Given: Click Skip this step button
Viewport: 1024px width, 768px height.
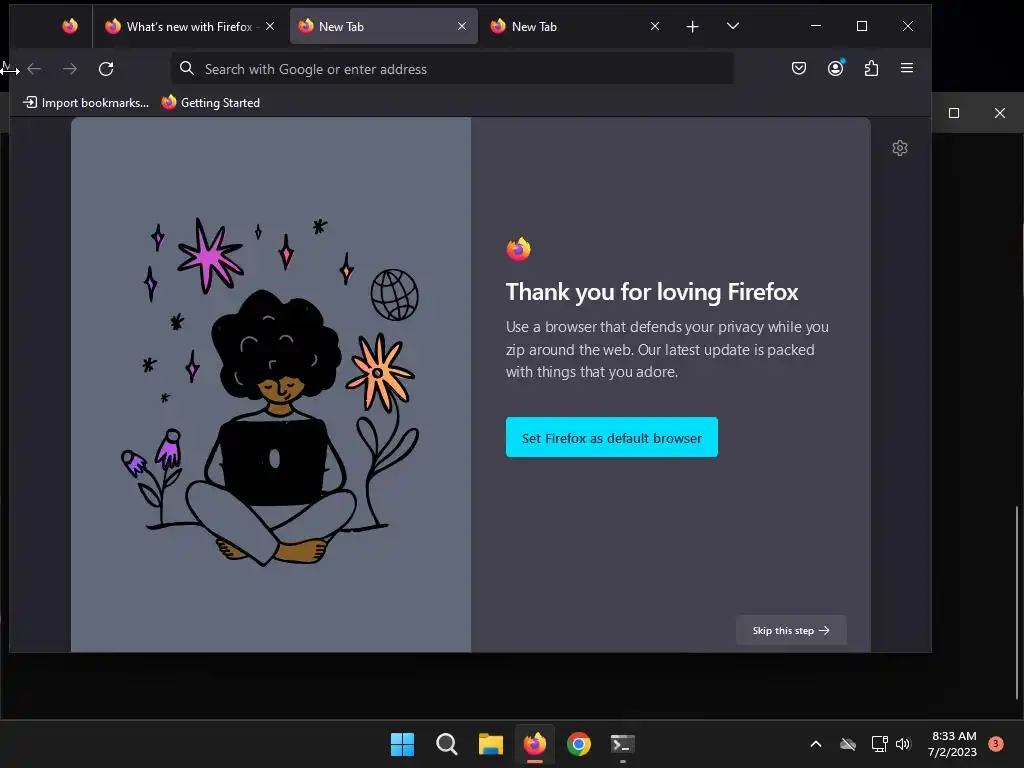Looking at the screenshot, I should [x=791, y=630].
